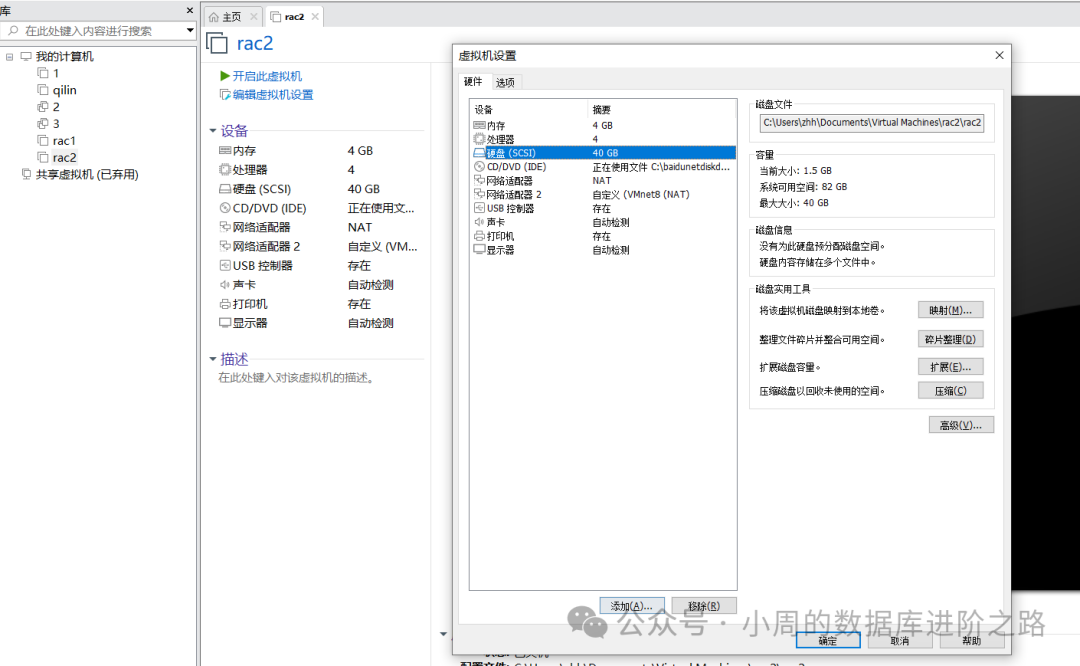The height and width of the screenshot is (666, 1080).
Task: Click the 我的计算机 computer icon in library tree
Action: 26,56
